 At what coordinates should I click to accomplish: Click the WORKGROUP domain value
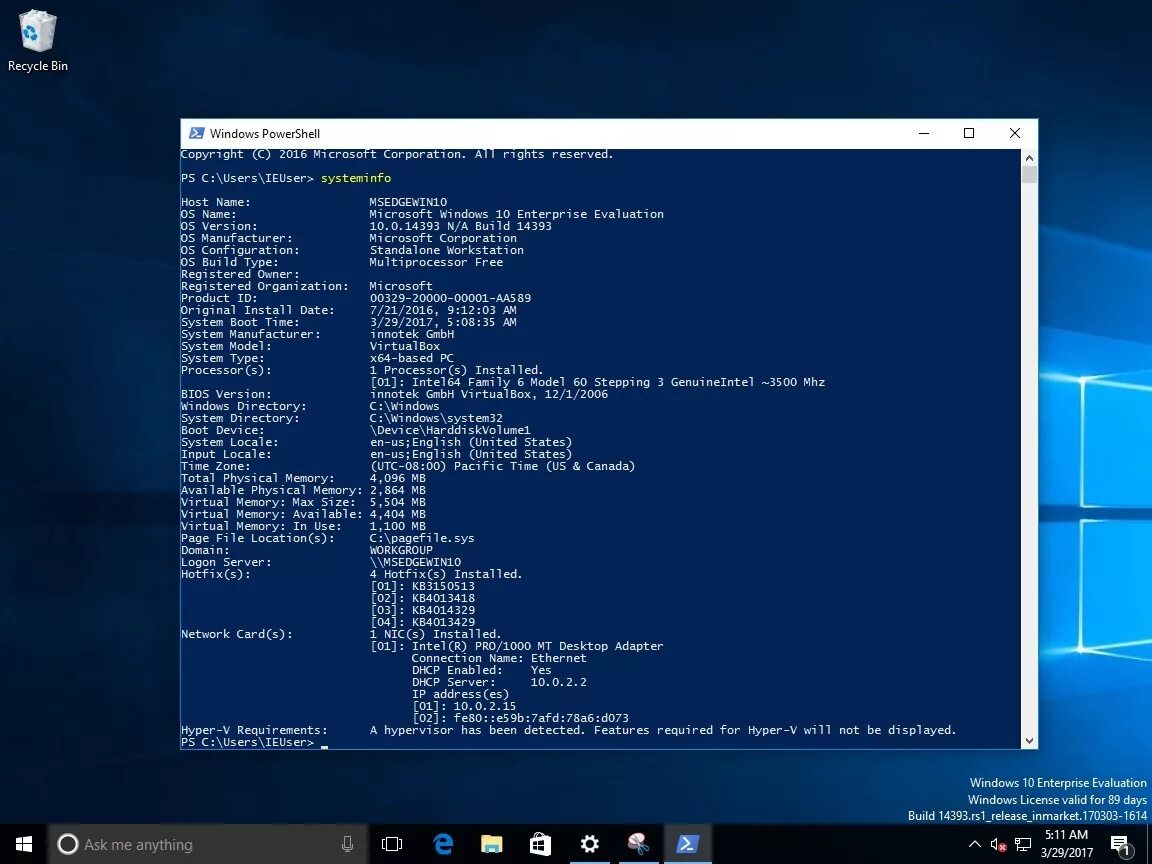[401, 550]
